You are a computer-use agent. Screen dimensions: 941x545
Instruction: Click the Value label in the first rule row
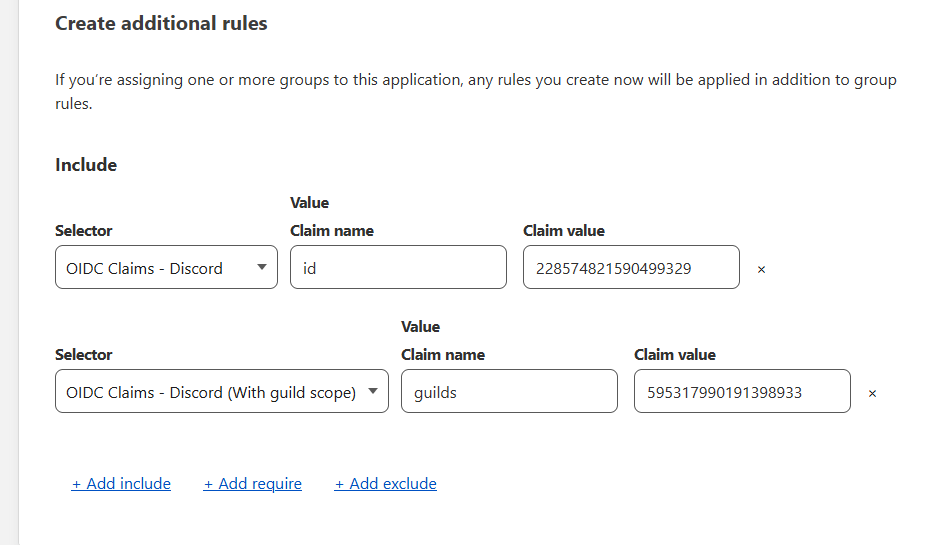tap(309, 203)
